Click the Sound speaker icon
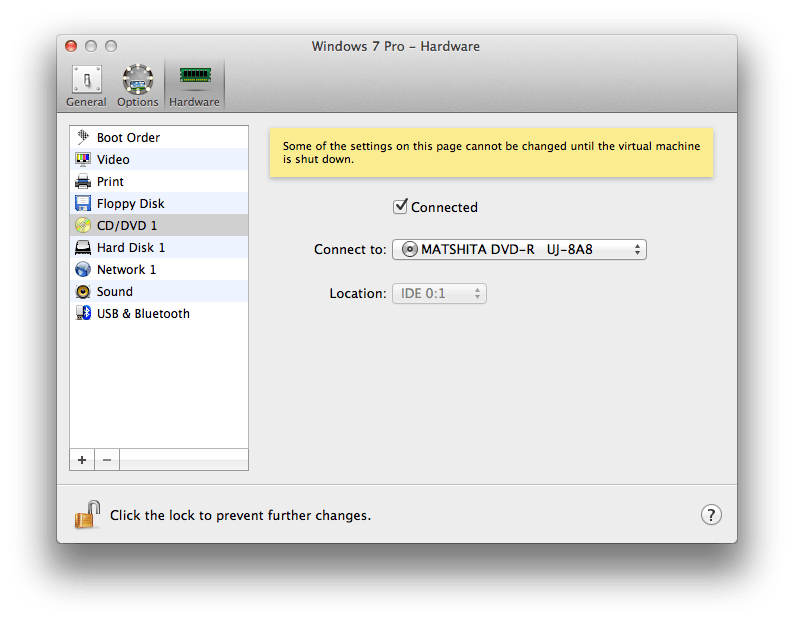794x622 pixels. [x=83, y=291]
